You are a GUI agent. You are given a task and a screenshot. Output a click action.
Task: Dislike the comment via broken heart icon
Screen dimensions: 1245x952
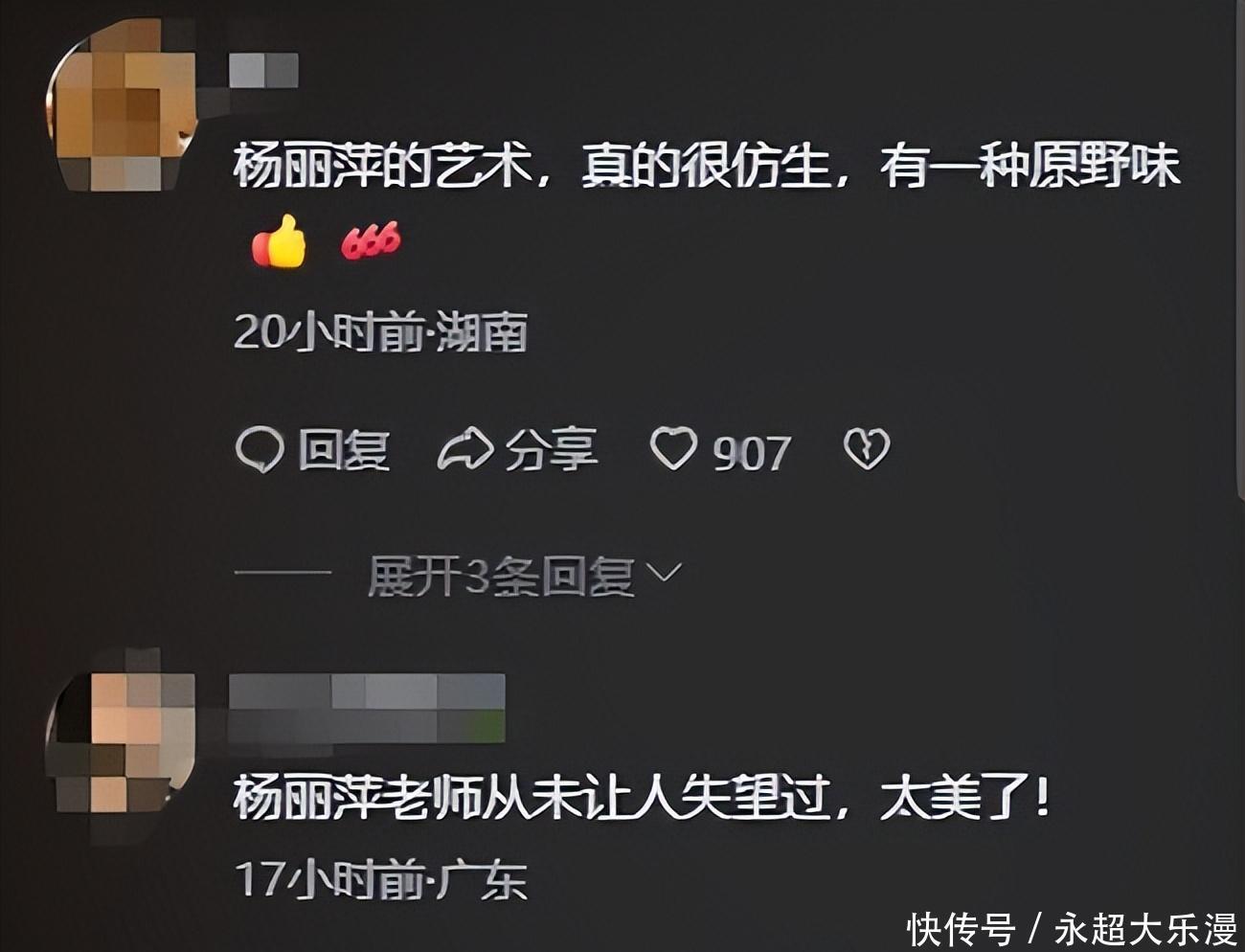pyautogui.click(x=867, y=448)
